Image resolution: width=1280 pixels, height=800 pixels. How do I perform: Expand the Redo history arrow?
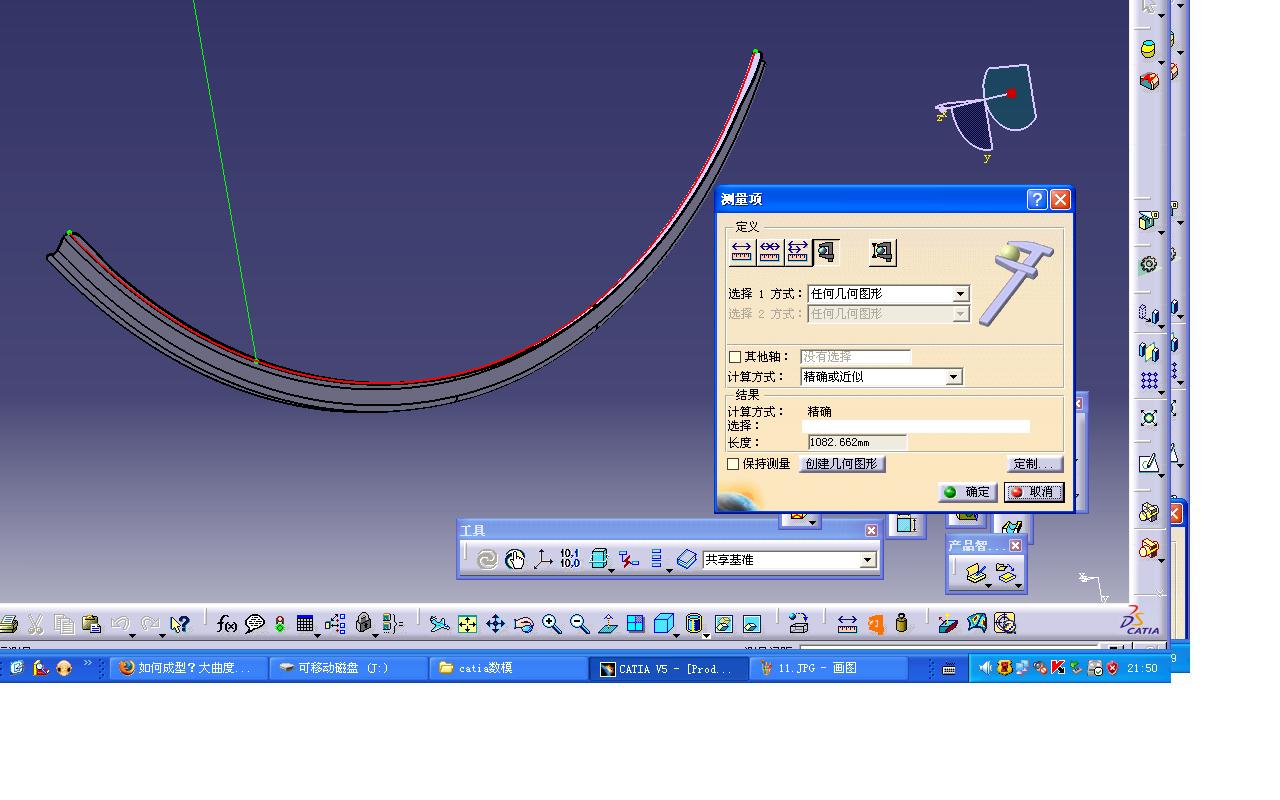[161, 634]
